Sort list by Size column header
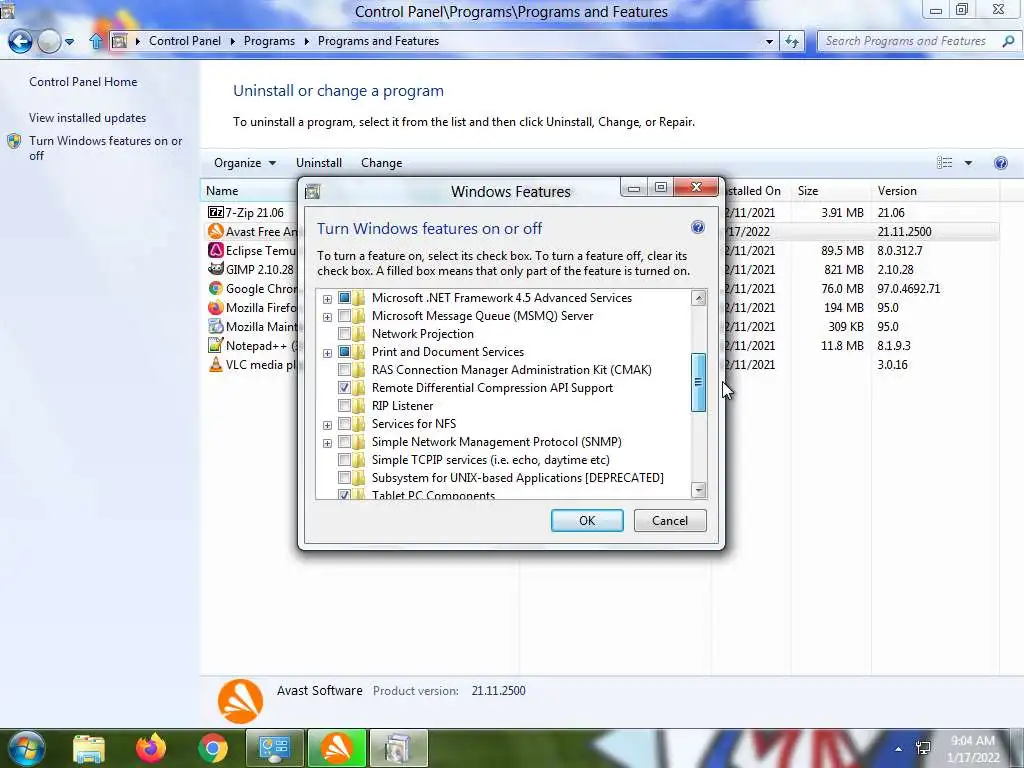 tap(830, 191)
